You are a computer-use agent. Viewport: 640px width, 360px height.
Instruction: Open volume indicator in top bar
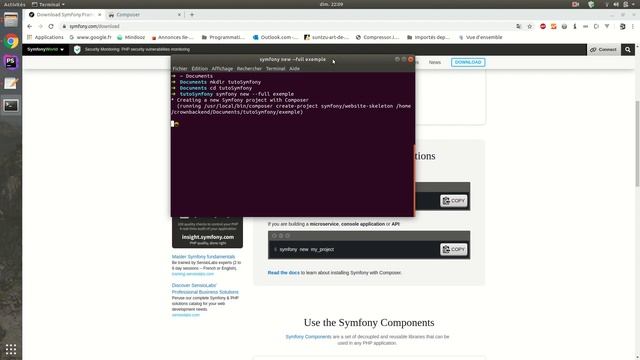[x=616, y=4]
